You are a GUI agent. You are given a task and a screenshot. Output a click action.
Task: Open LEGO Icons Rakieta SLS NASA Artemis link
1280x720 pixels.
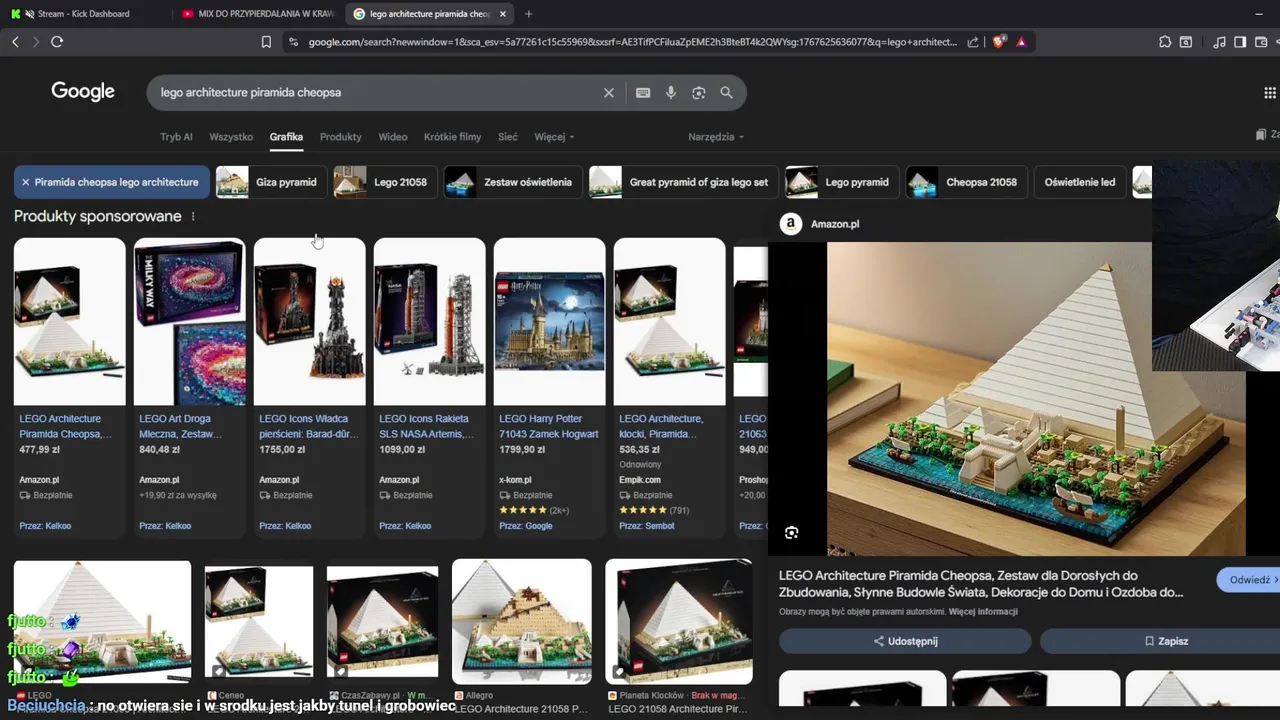(426, 426)
